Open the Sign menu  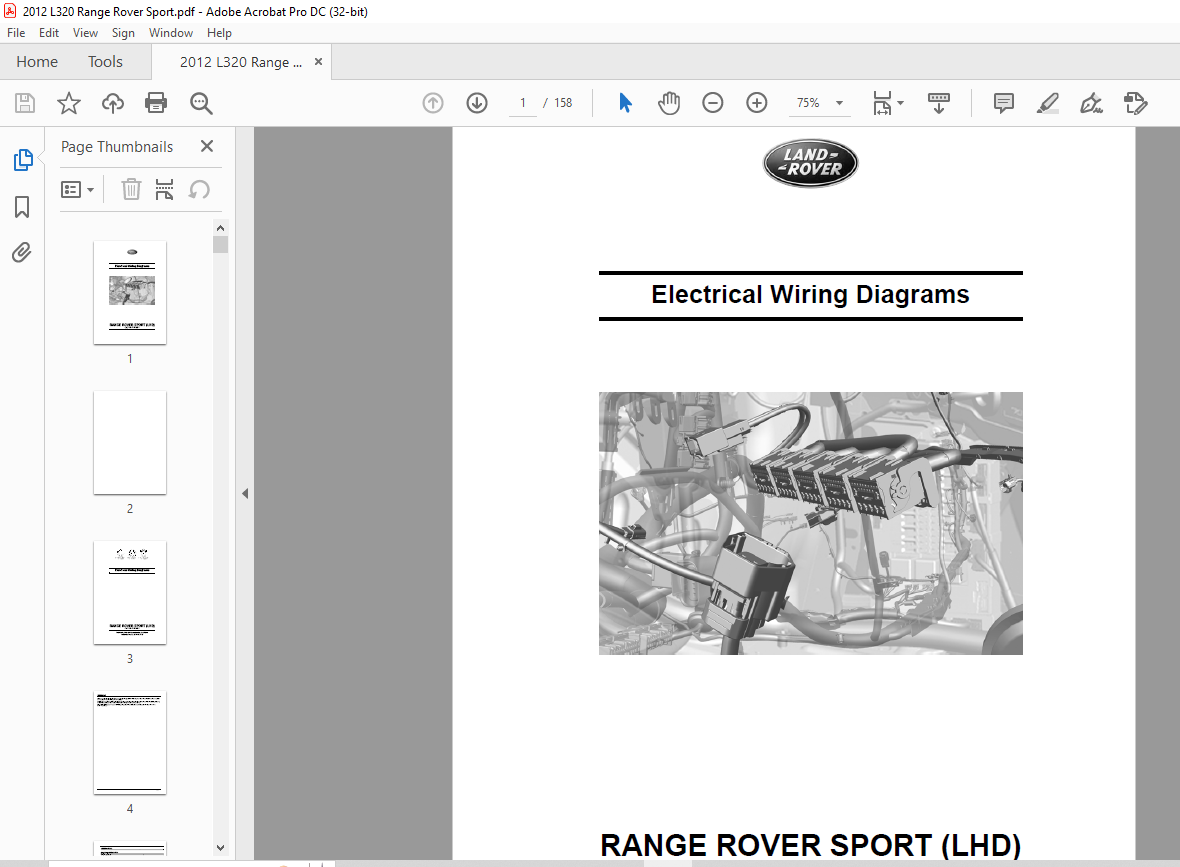point(123,33)
